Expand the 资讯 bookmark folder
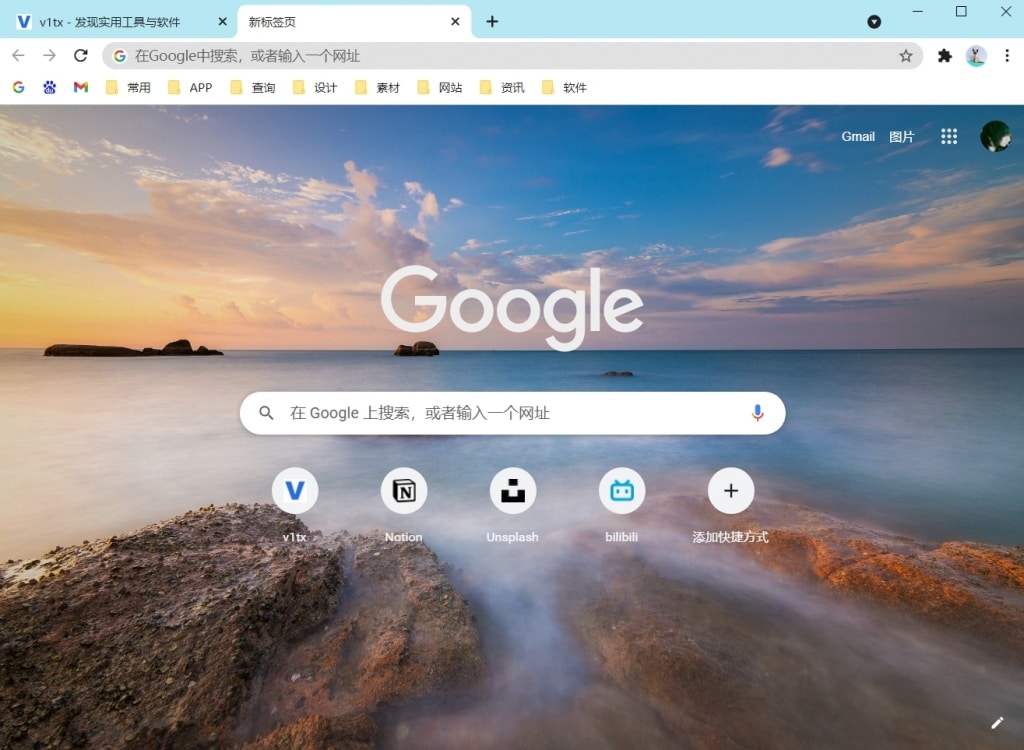 (502, 87)
